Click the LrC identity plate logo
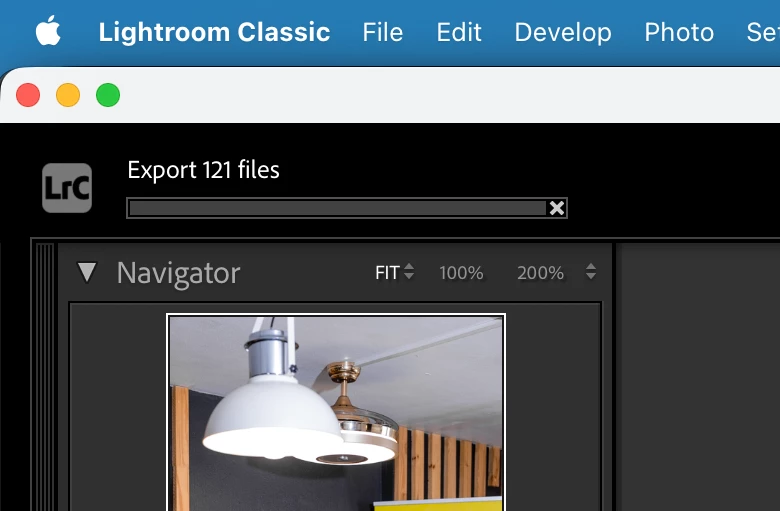Screen dimensions: 780x511 pyautogui.click(x=67, y=188)
